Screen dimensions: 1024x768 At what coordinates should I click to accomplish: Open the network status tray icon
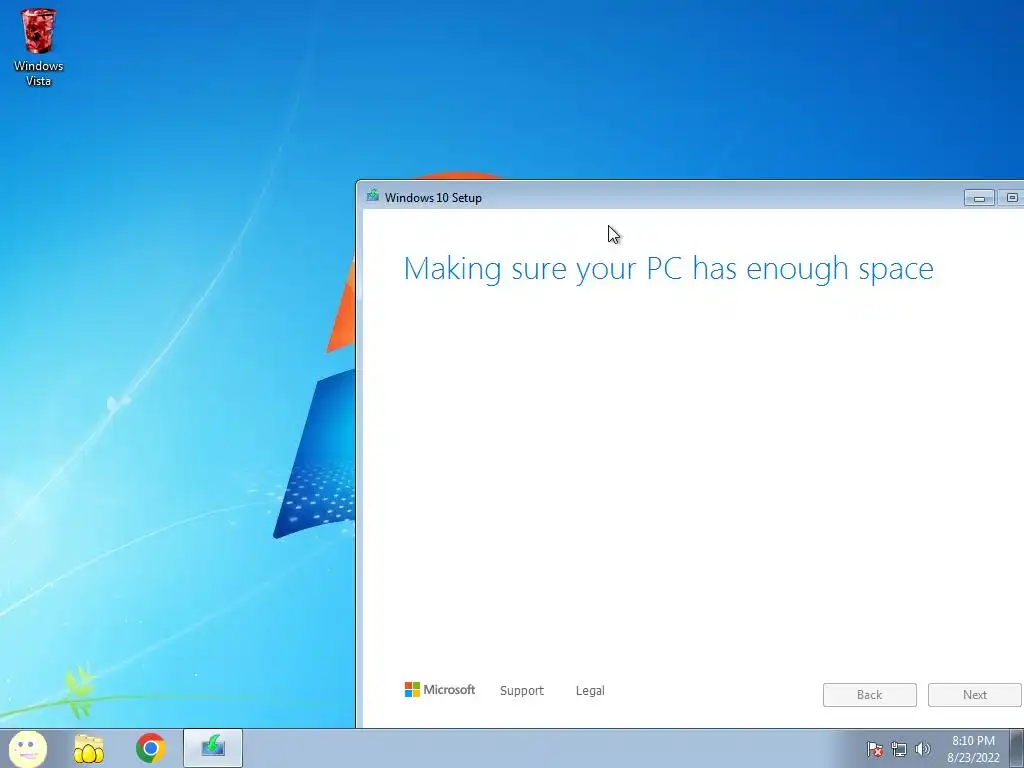coord(899,749)
